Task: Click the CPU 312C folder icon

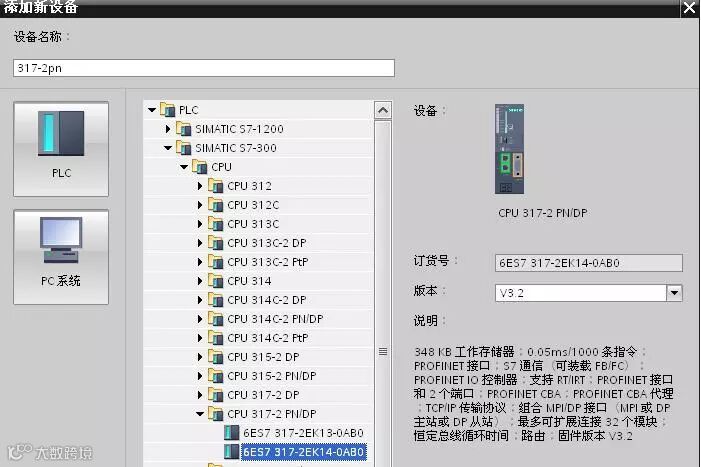Action: (x=216, y=205)
